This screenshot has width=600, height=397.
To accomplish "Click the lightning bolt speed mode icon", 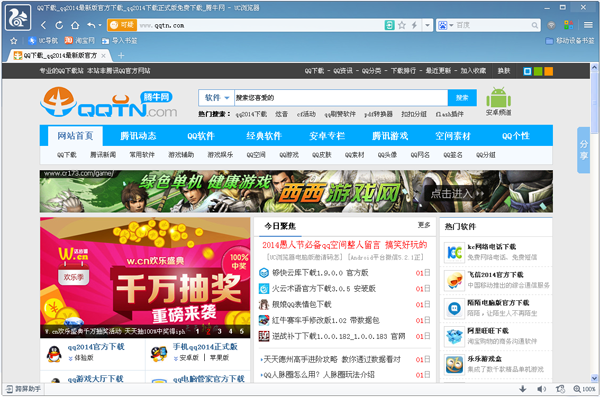I will coord(414,25).
